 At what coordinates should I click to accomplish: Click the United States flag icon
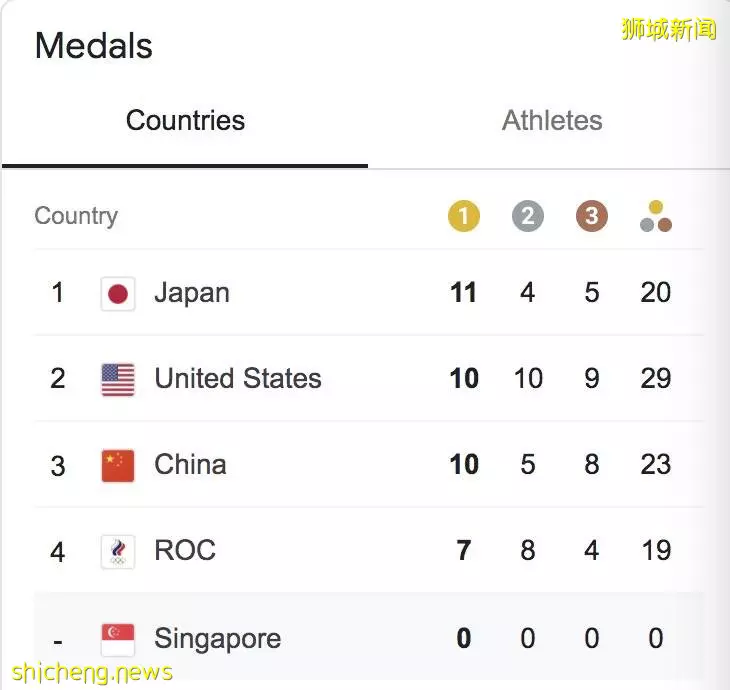click(118, 379)
